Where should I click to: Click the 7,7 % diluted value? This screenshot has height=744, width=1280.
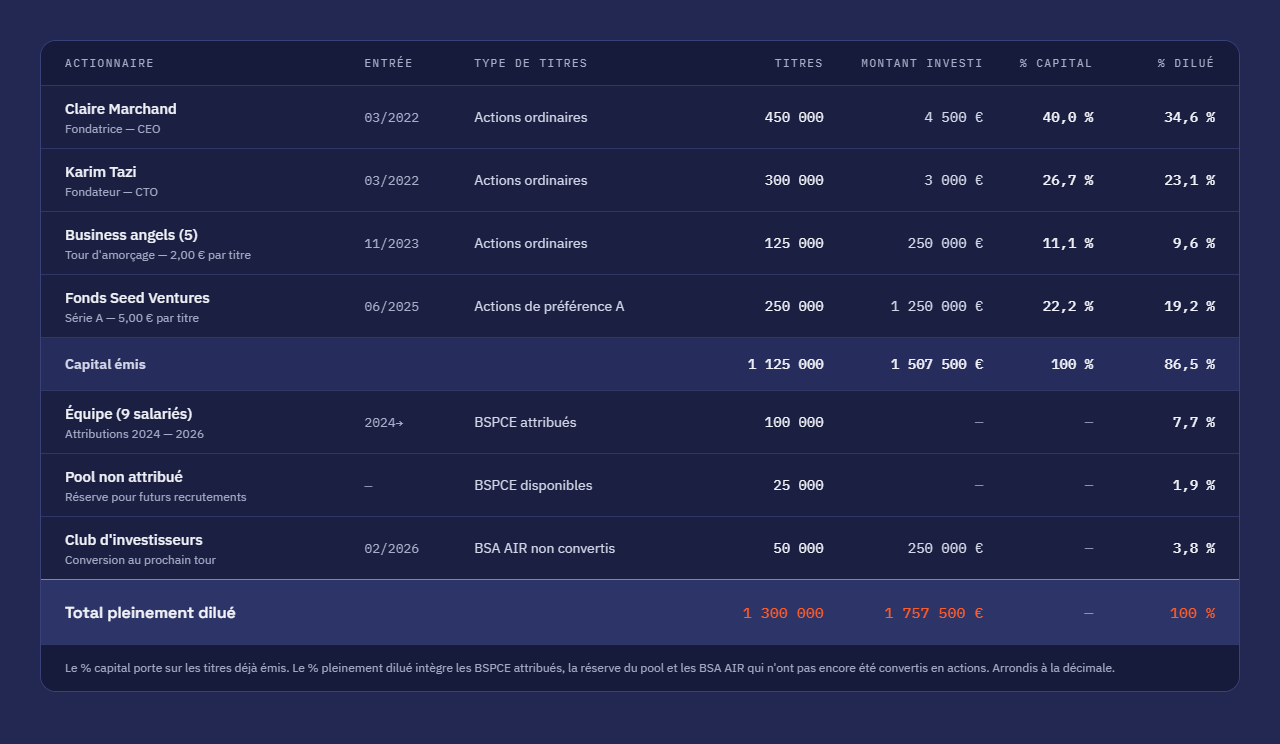1194,423
